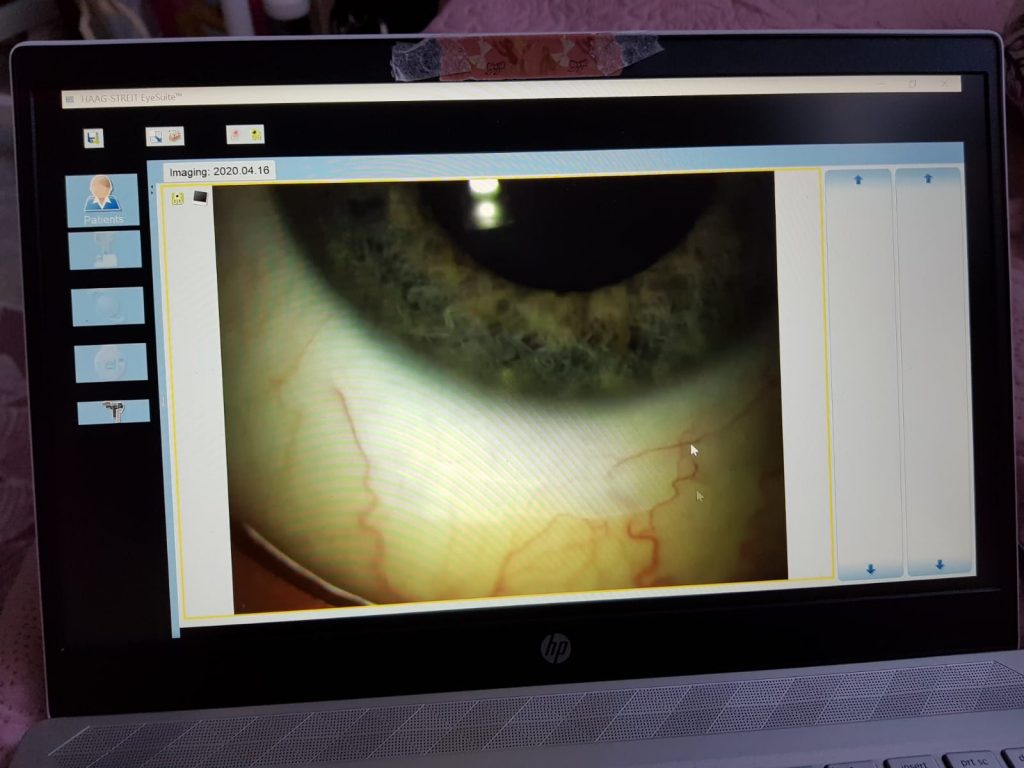Select the fourth sidebar module button
The height and width of the screenshot is (768, 1024).
(111, 362)
